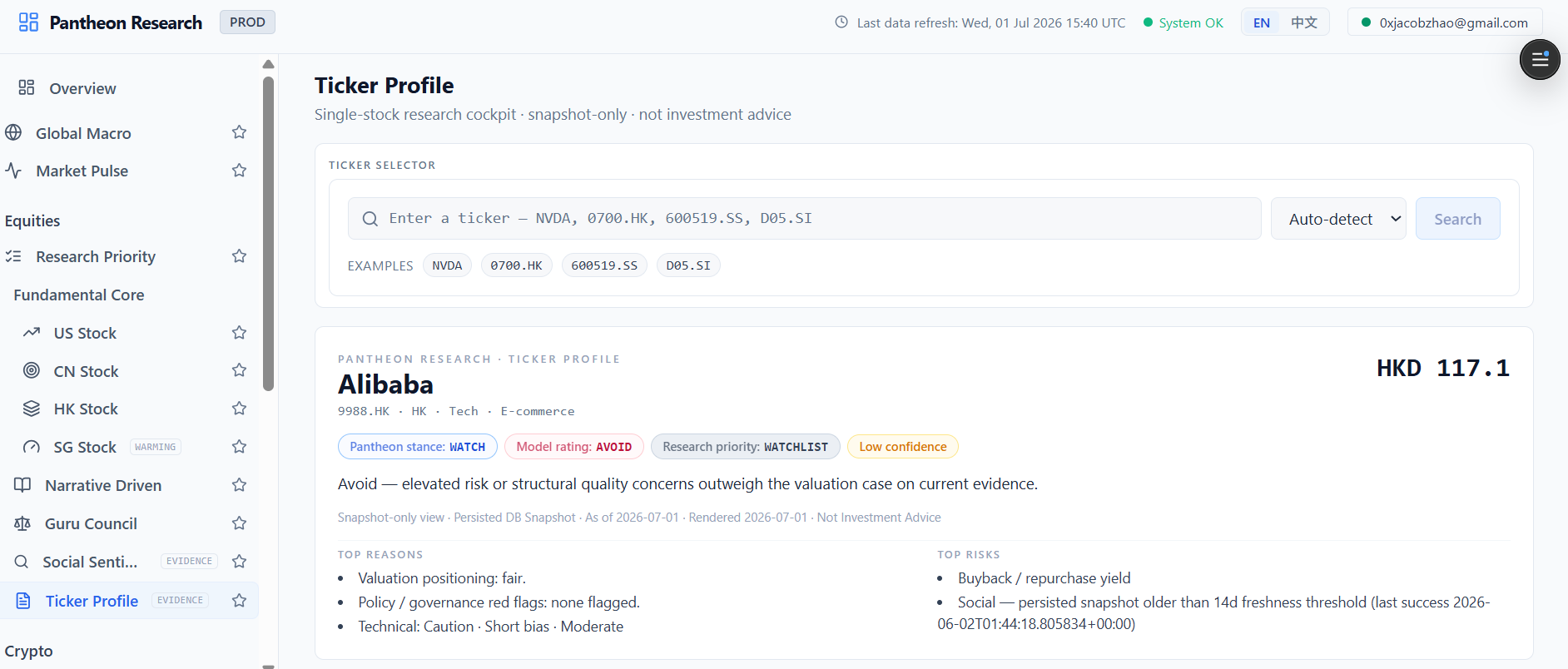Select the 600519.SS example ticker

(604, 265)
